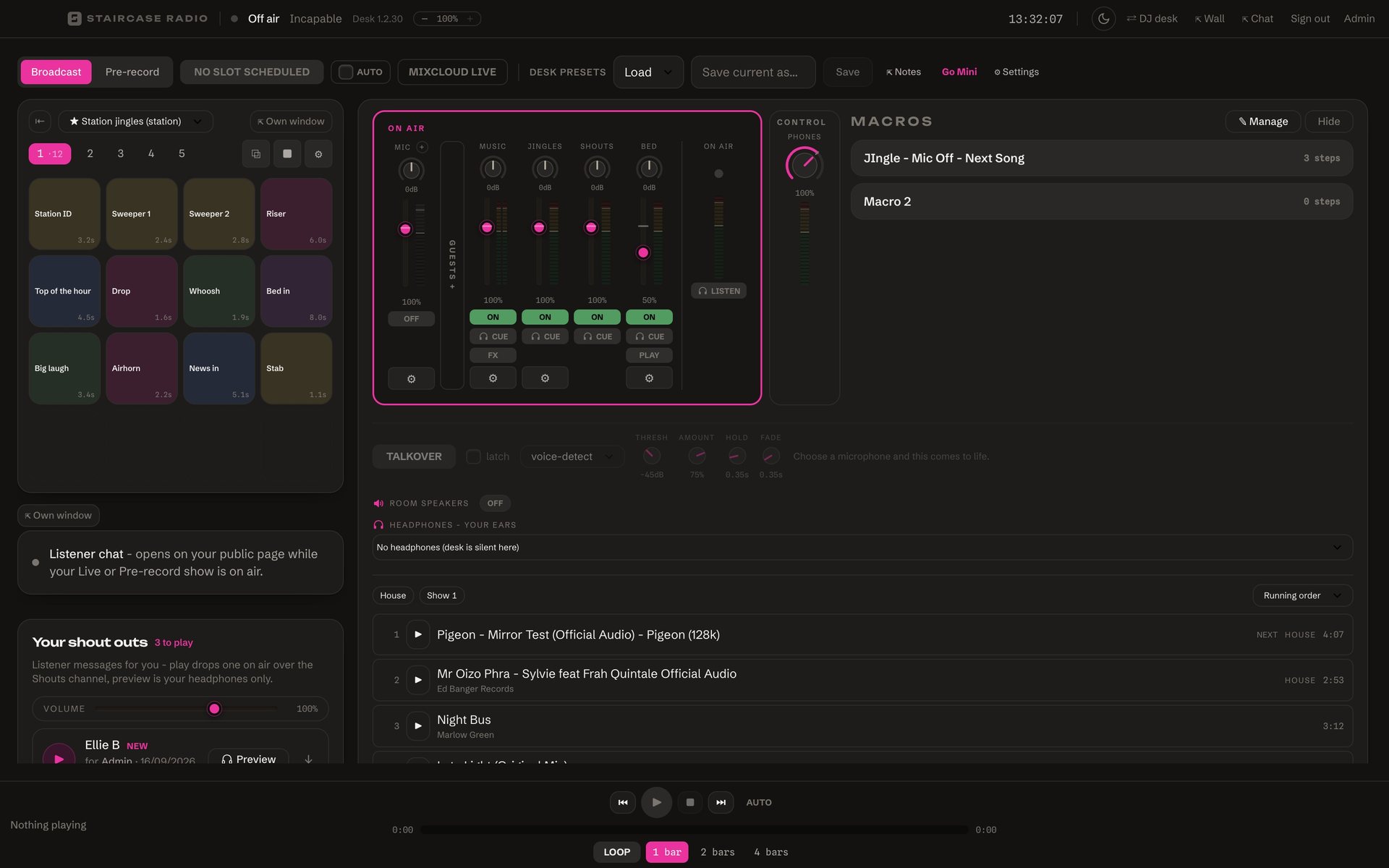This screenshot has width=1389, height=868.
Task: Adjust shout outs volume slider
Action: 186,709
